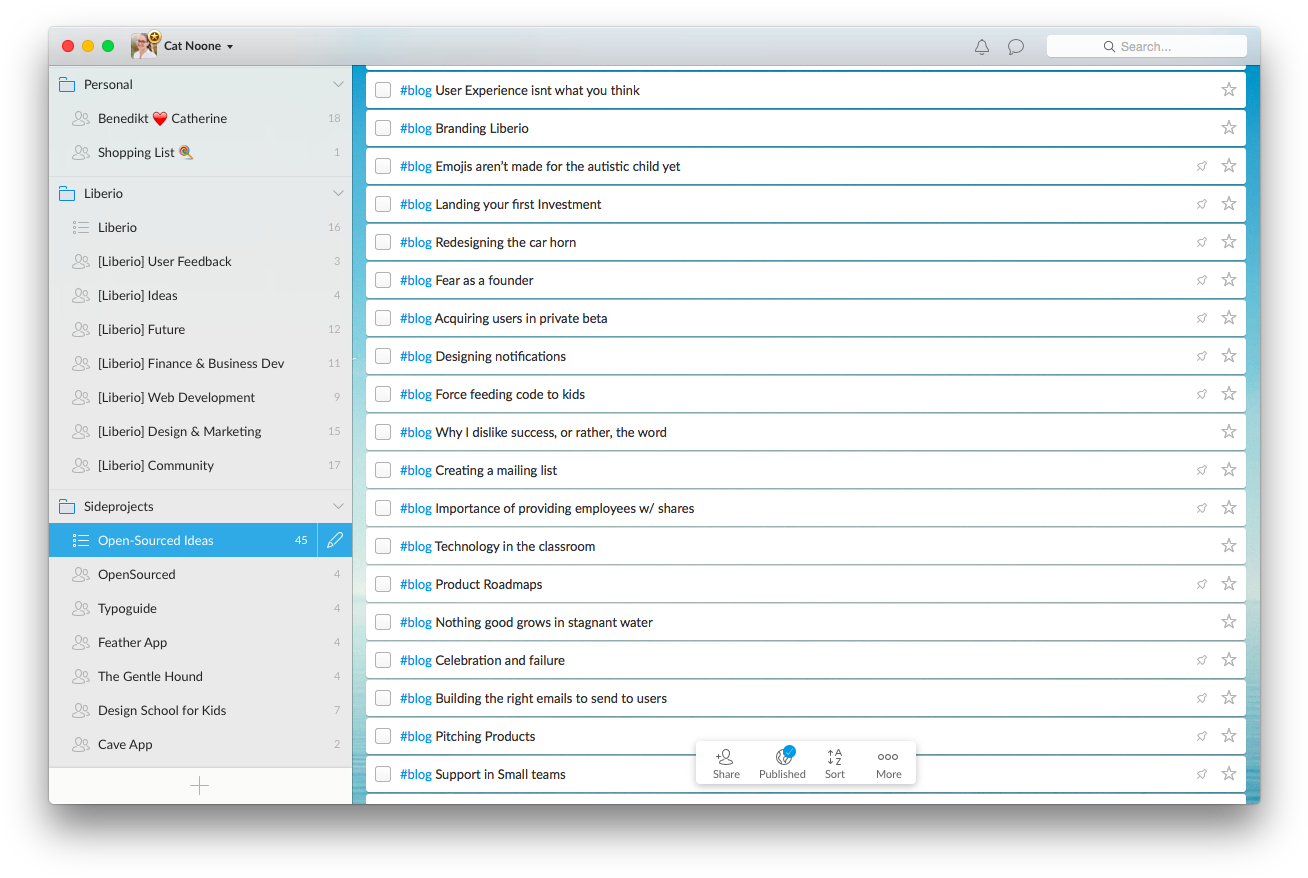Select the Shopping List in the sidebar
Screen dimensions: 1308x878
click(137, 153)
